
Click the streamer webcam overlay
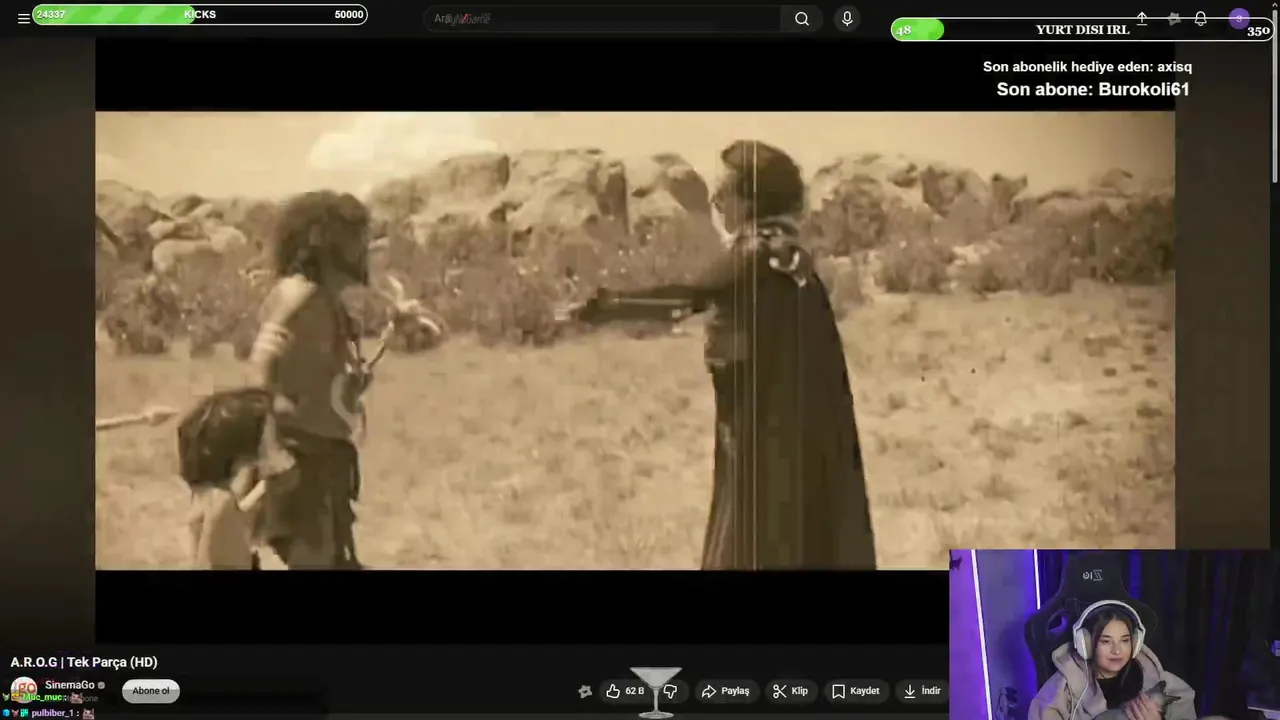coord(1114,634)
